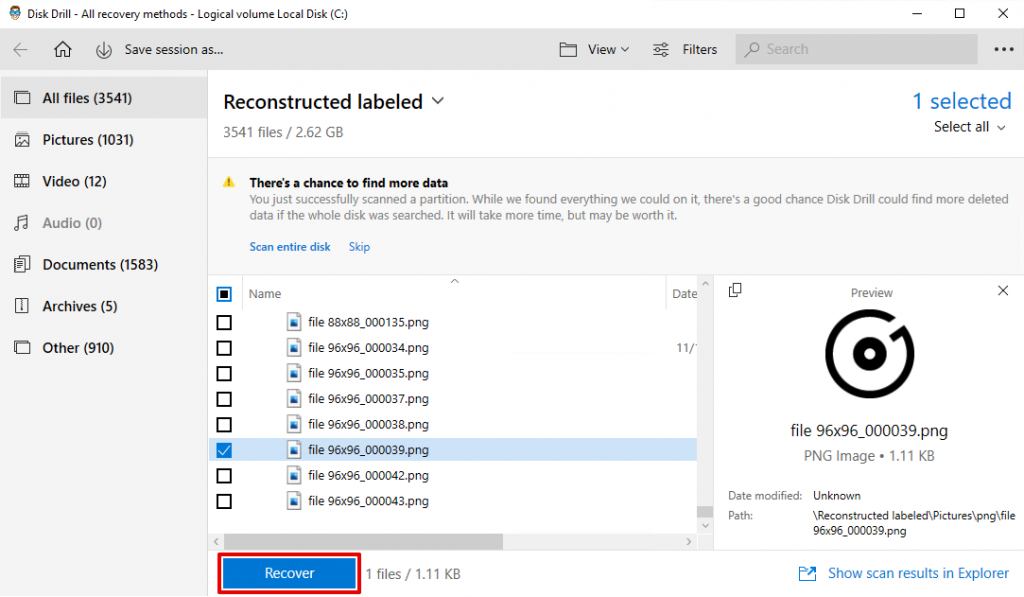Click inside the Search field
Screen dimensions: 1024x597
click(x=856, y=49)
